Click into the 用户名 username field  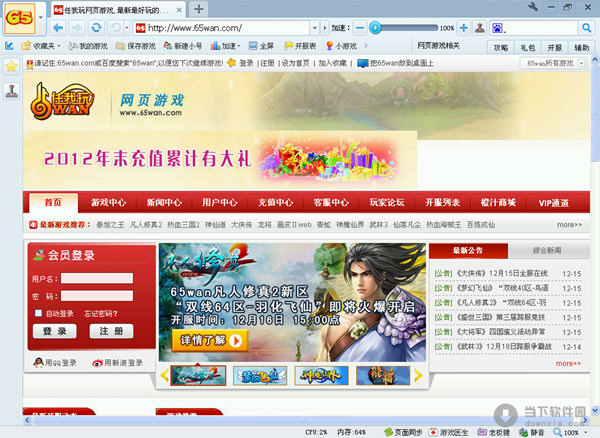click(97, 278)
